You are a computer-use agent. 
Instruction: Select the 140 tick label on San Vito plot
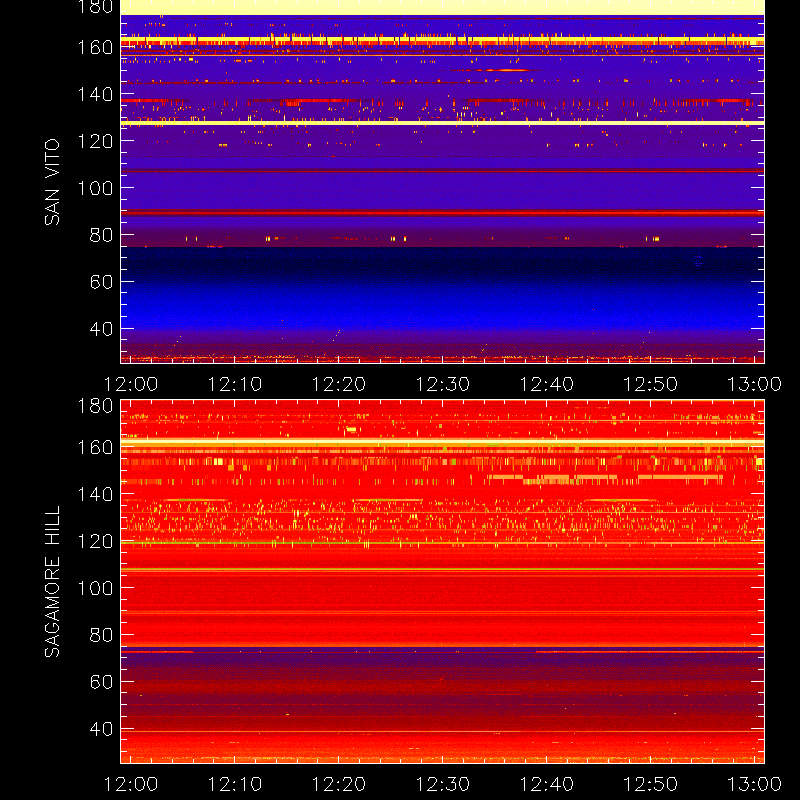(x=95, y=94)
